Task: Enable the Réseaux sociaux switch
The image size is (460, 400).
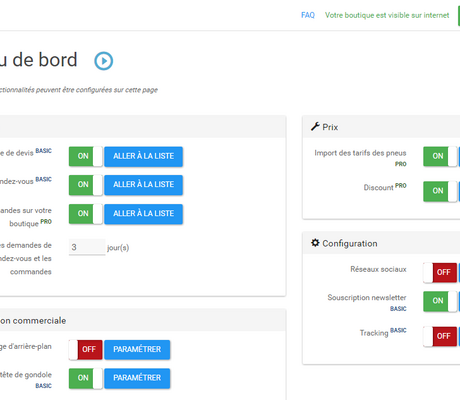Action: pyautogui.click(x=440, y=273)
